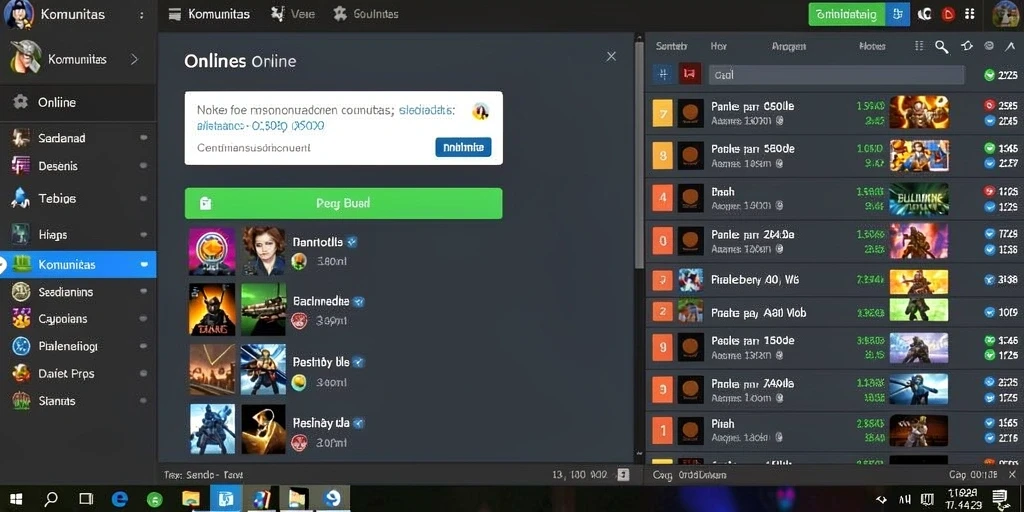Click the blue button in notice card

coord(463,148)
